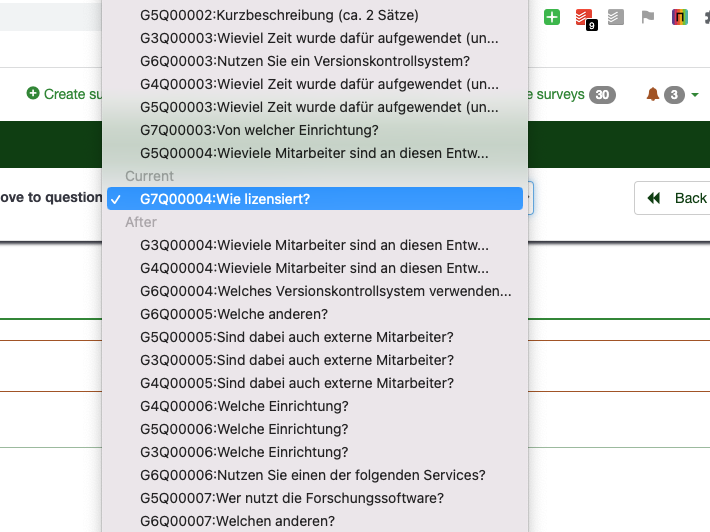This screenshot has width=710, height=532.
Task: Choose G4Q00005:Sind dabei auch externe Mitarbeiter?
Action: coord(315,383)
